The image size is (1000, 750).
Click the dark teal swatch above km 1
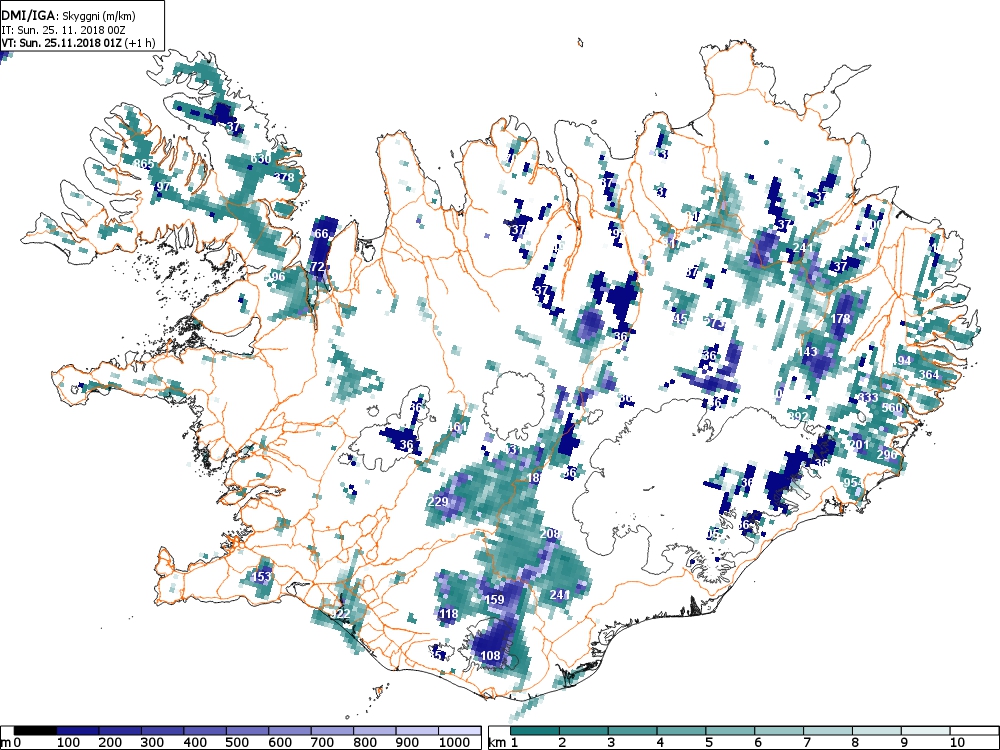point(534,731)
